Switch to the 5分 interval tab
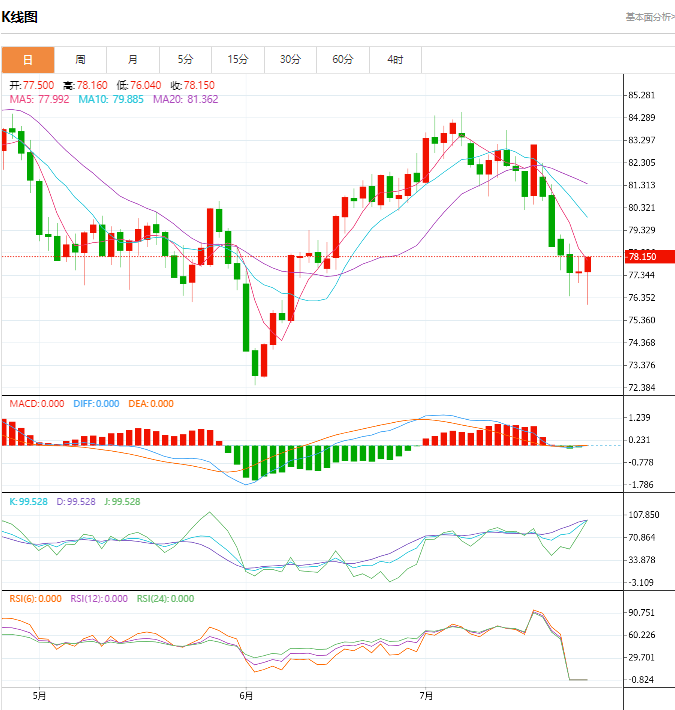This screenshot has height=710, width=675. click(x=185, y=60)
